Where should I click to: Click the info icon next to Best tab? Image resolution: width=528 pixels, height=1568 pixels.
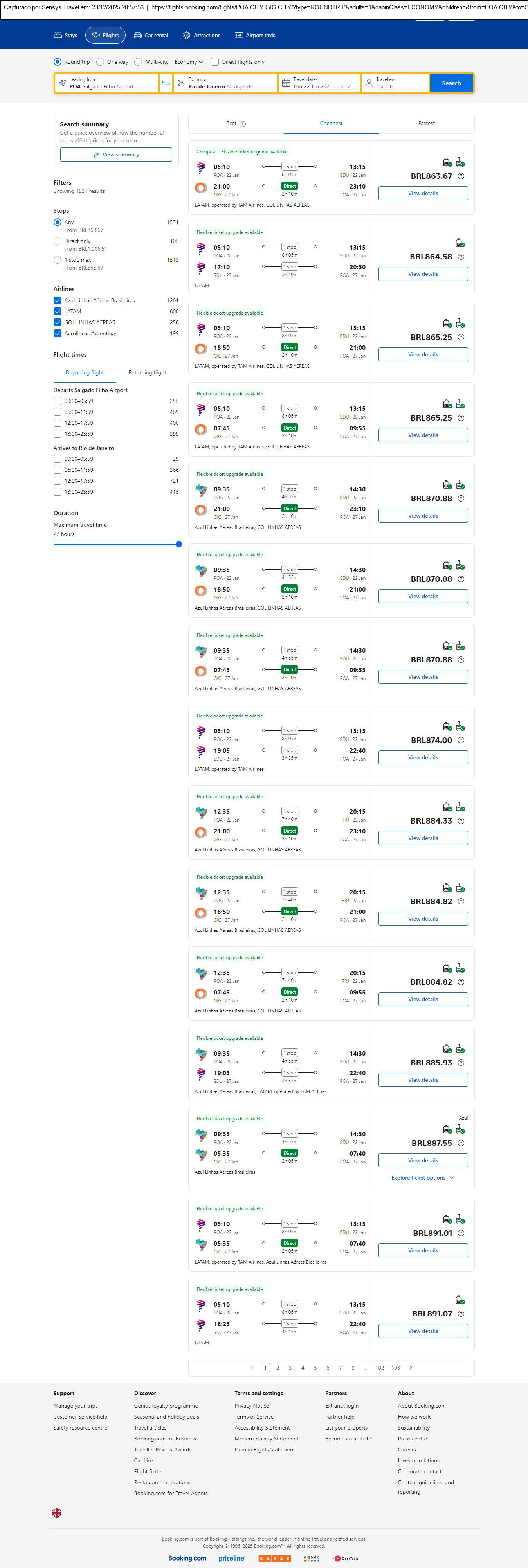click(243, 124)
